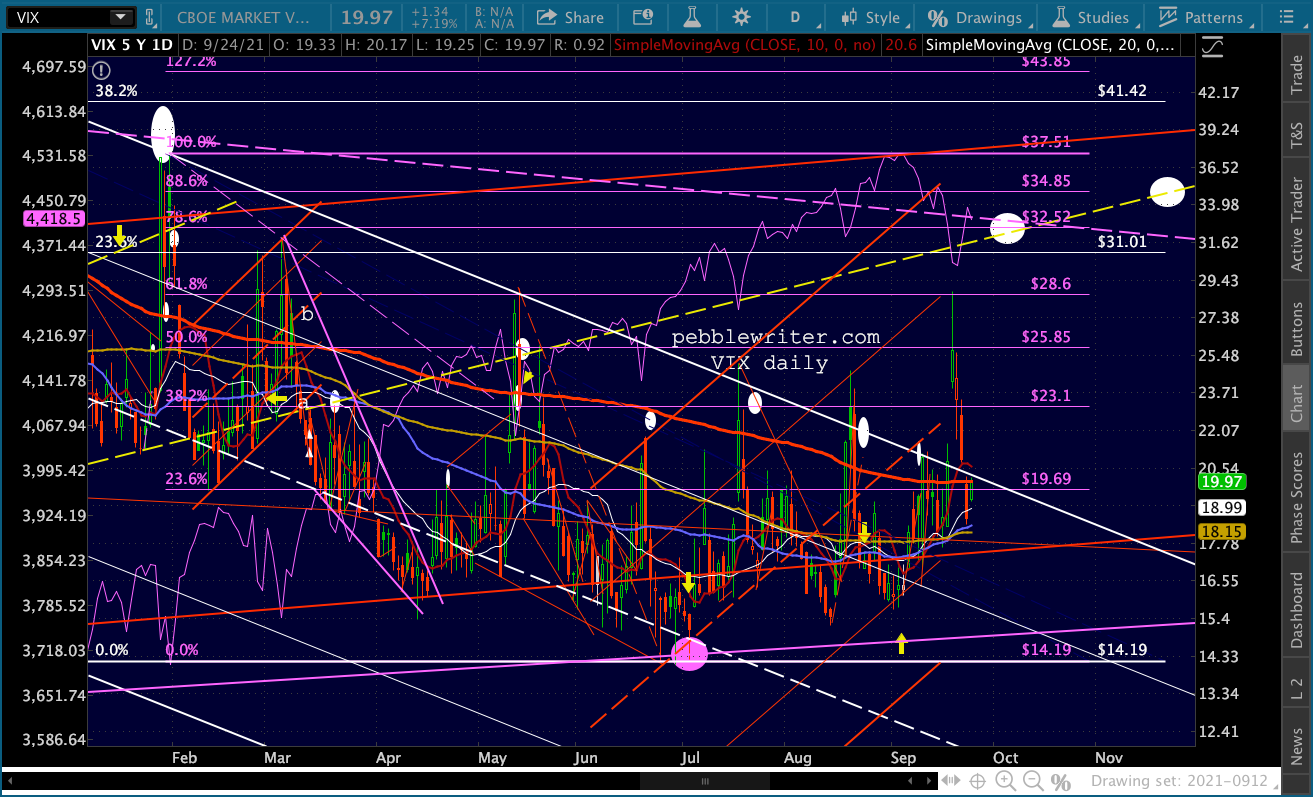
Task: Open the VIX symbol dropdown arrow
Action: pyautogui.click(x=120, y=17)
